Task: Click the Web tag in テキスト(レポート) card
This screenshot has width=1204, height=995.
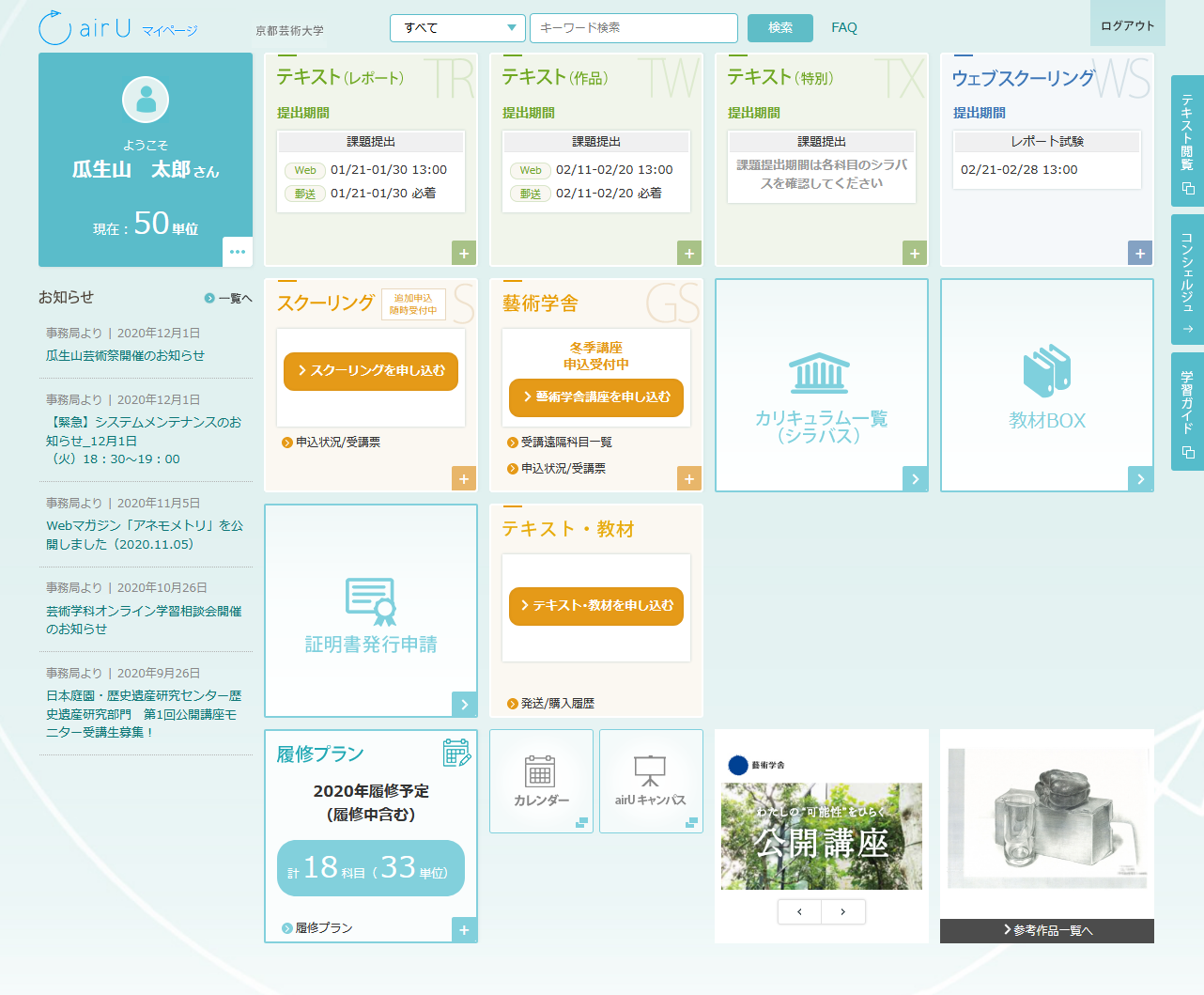Action: point(305,171)
